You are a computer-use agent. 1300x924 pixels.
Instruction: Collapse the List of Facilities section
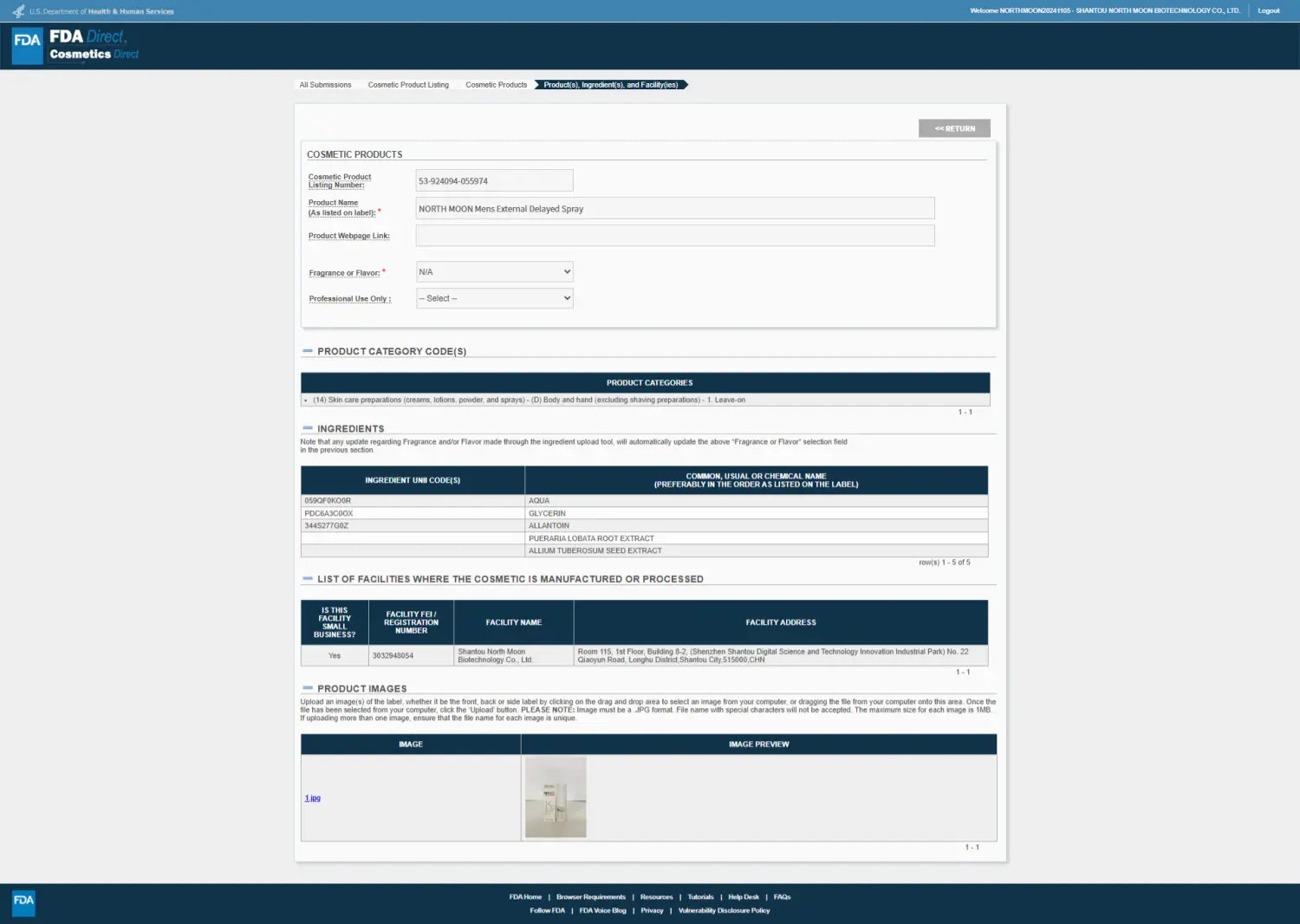click(x=308, y=578)
